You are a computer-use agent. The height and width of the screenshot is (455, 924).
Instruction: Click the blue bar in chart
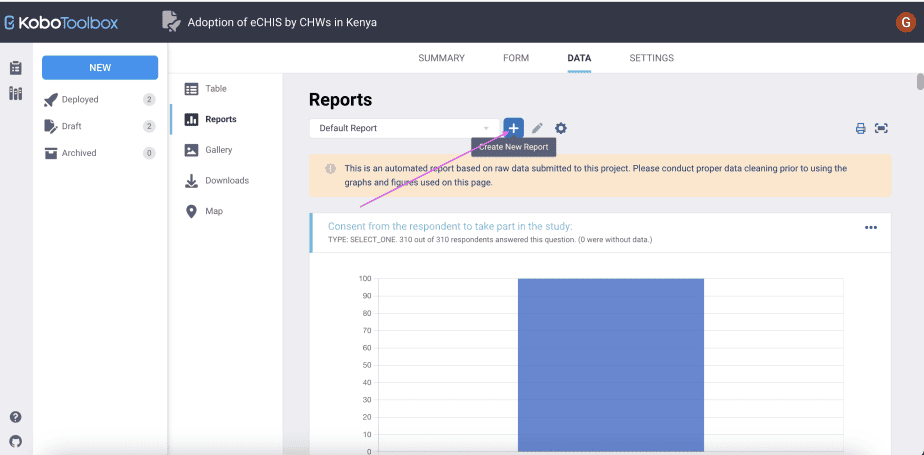coord(610,364)
